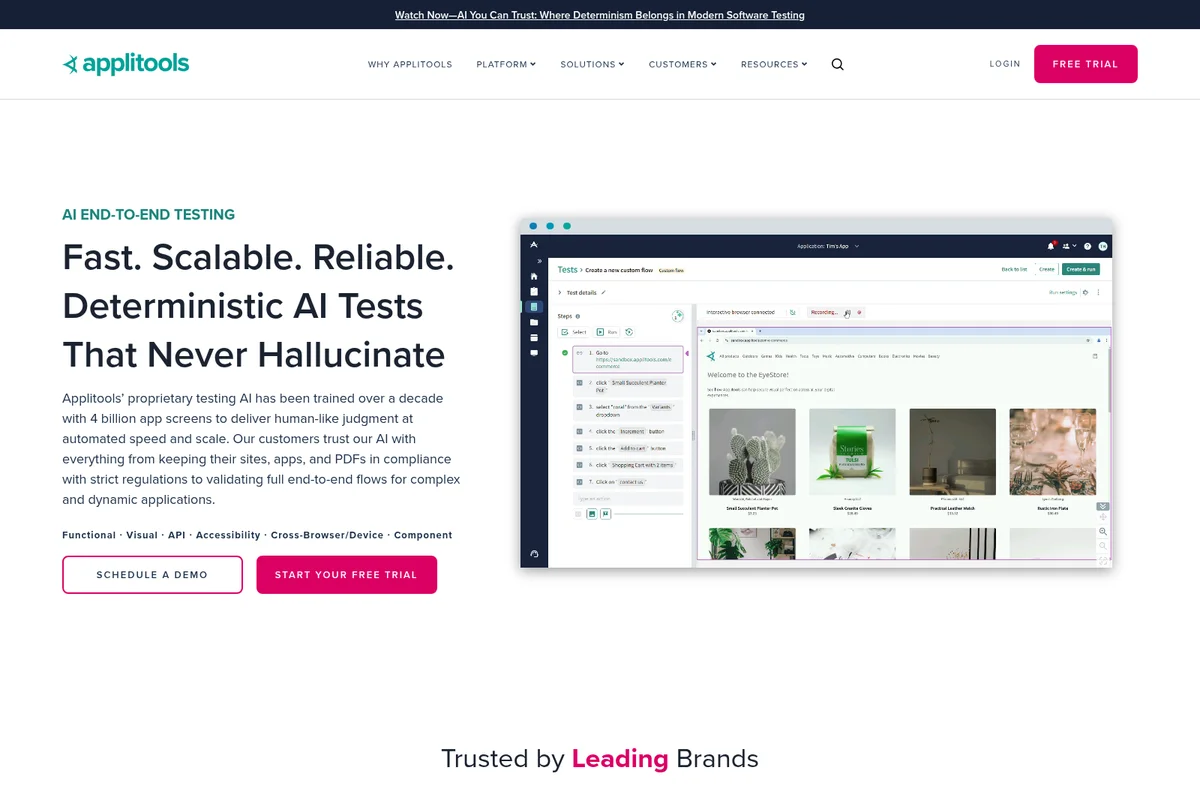This screenshot has height=800, width=1200.
Task: Open the Run settings gear icon
Action: [1085, 292]
